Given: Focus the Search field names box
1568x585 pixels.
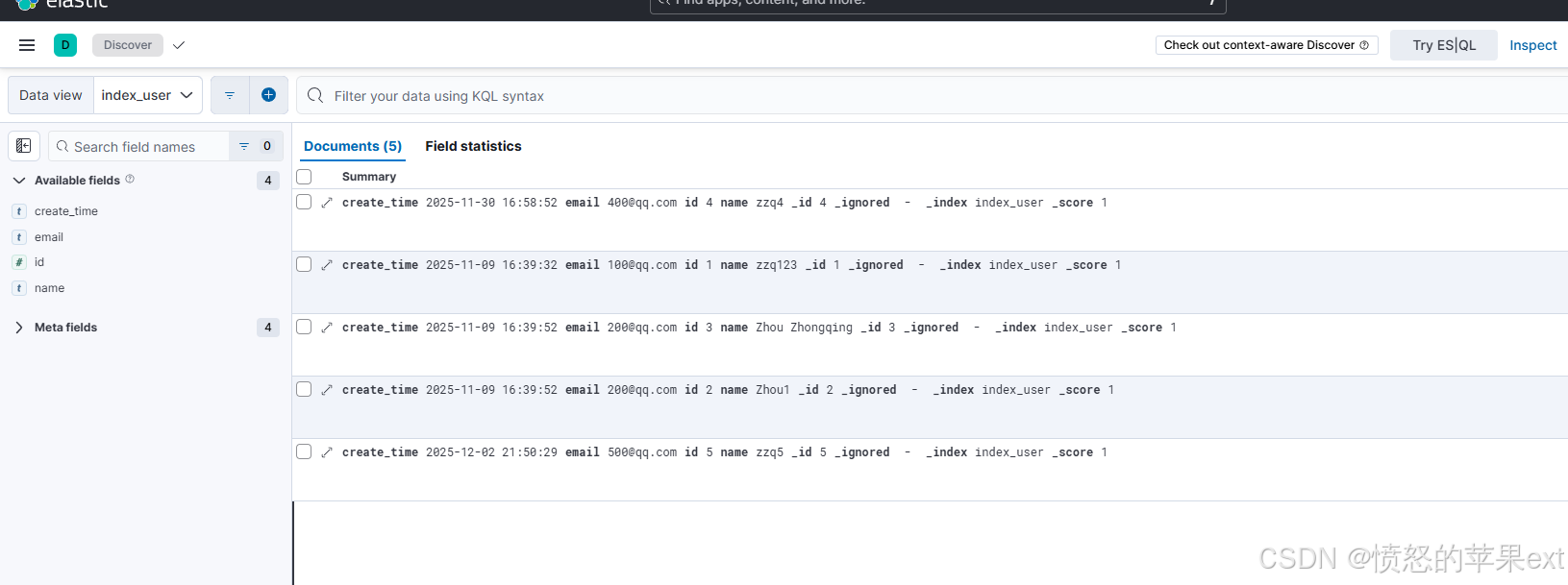Looking at the screenshot, I should tap(139, 146).
